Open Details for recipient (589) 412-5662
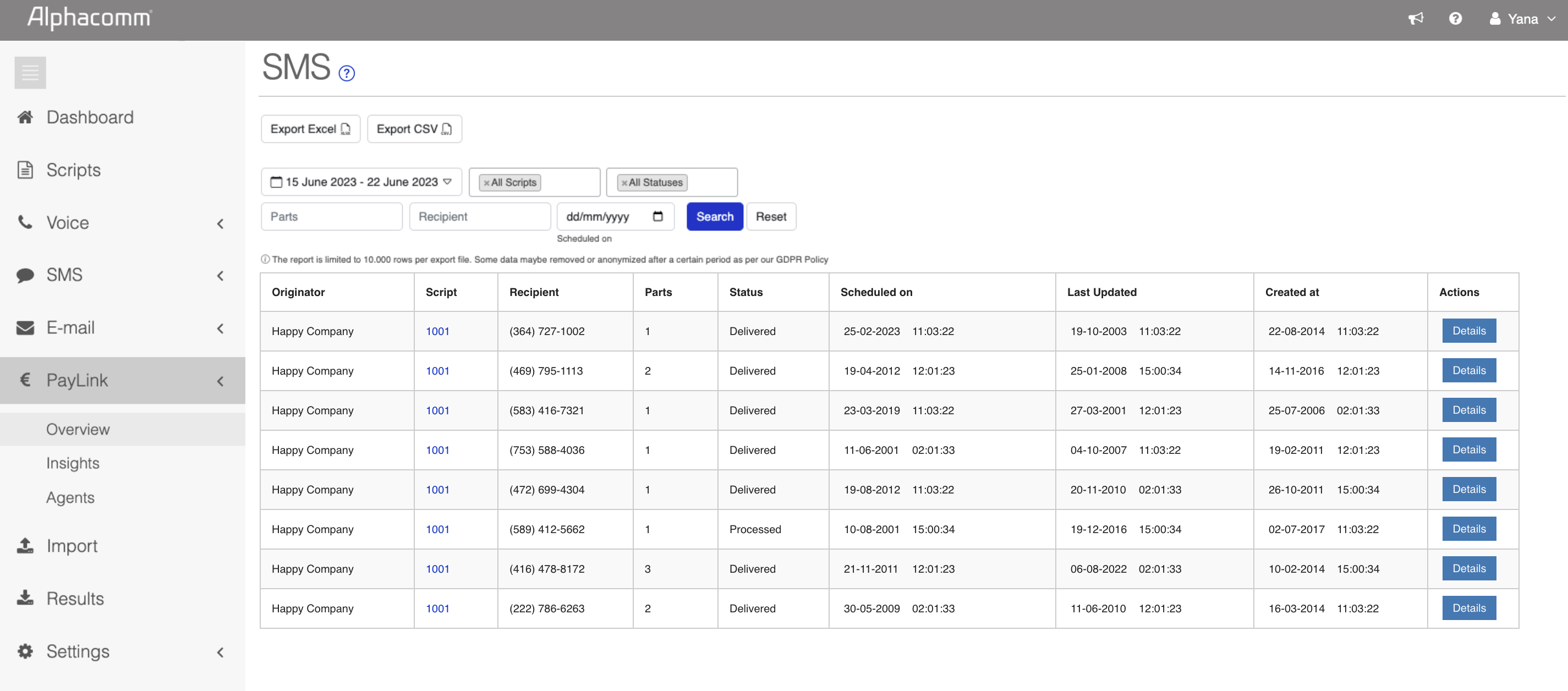This screenshot has width=1568, height=691. [1468, 529]
